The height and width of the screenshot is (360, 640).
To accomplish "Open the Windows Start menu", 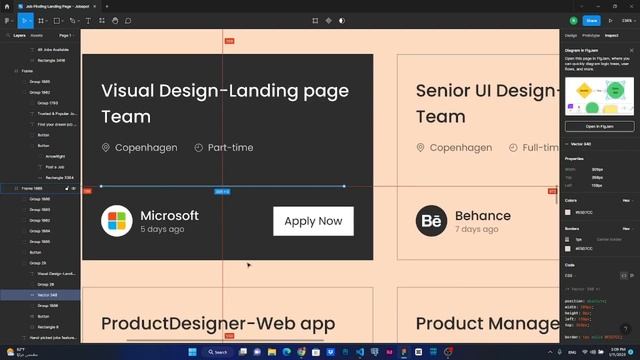I will tap(192, 352).
